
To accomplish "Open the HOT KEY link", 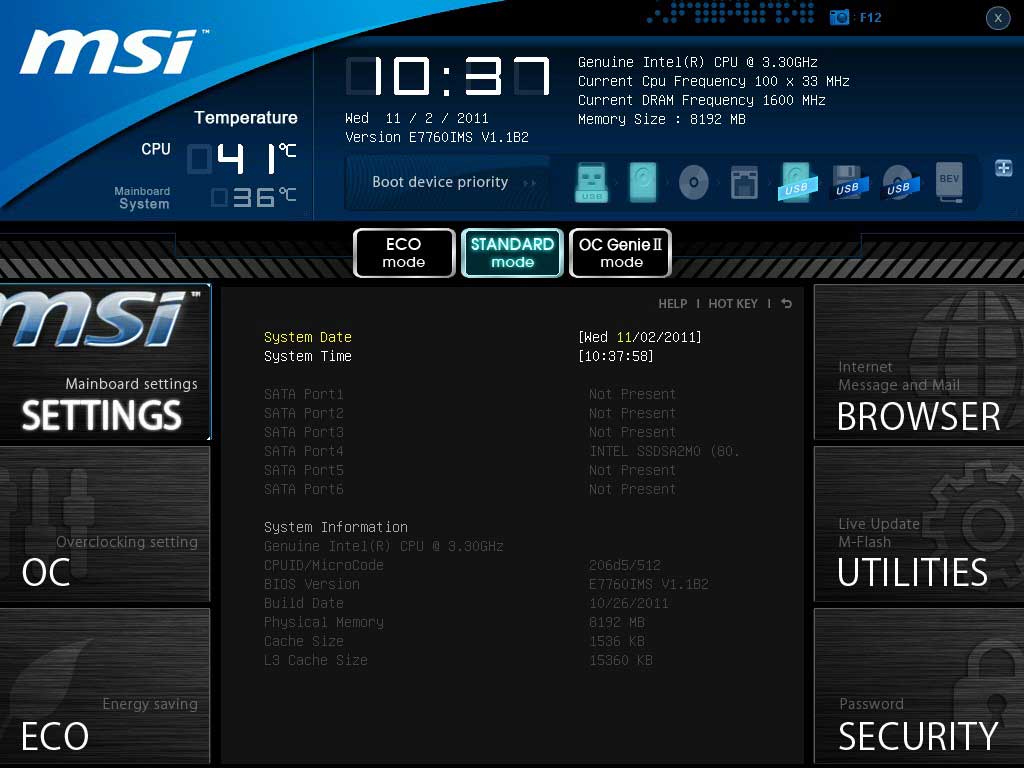I will tap(733, 304).
